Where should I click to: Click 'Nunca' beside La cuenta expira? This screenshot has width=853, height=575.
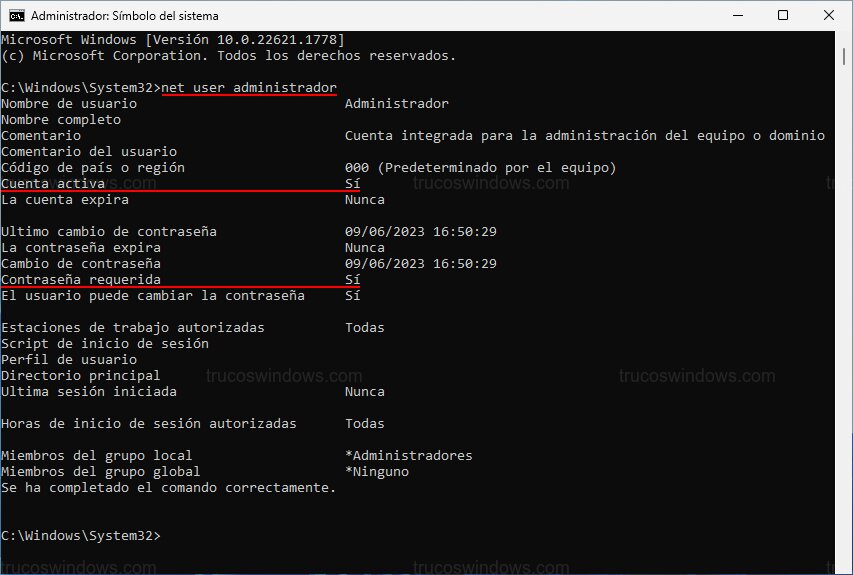(364, 200)
